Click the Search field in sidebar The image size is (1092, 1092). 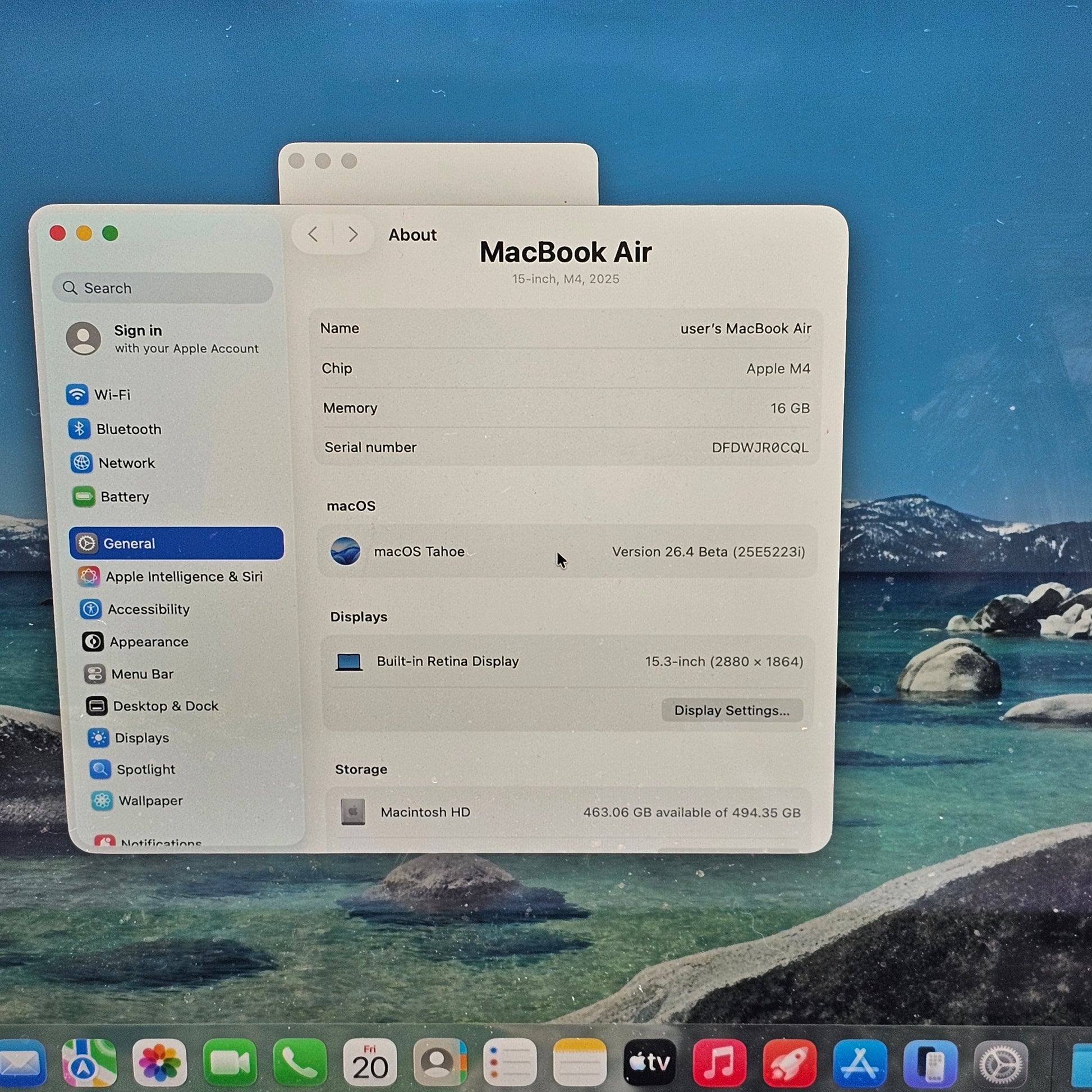click(x=164, y=288)
